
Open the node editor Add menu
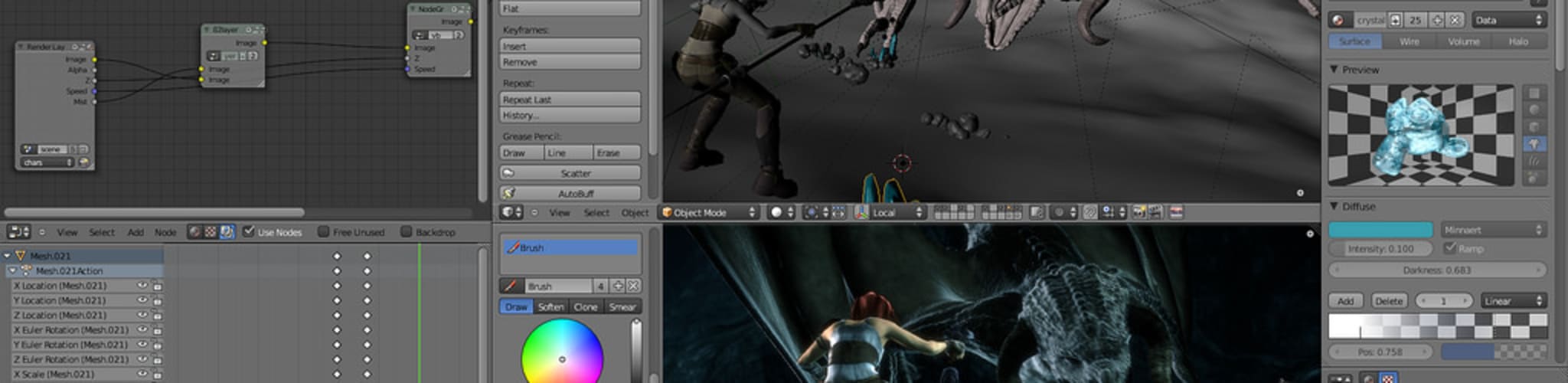(136, 232)
